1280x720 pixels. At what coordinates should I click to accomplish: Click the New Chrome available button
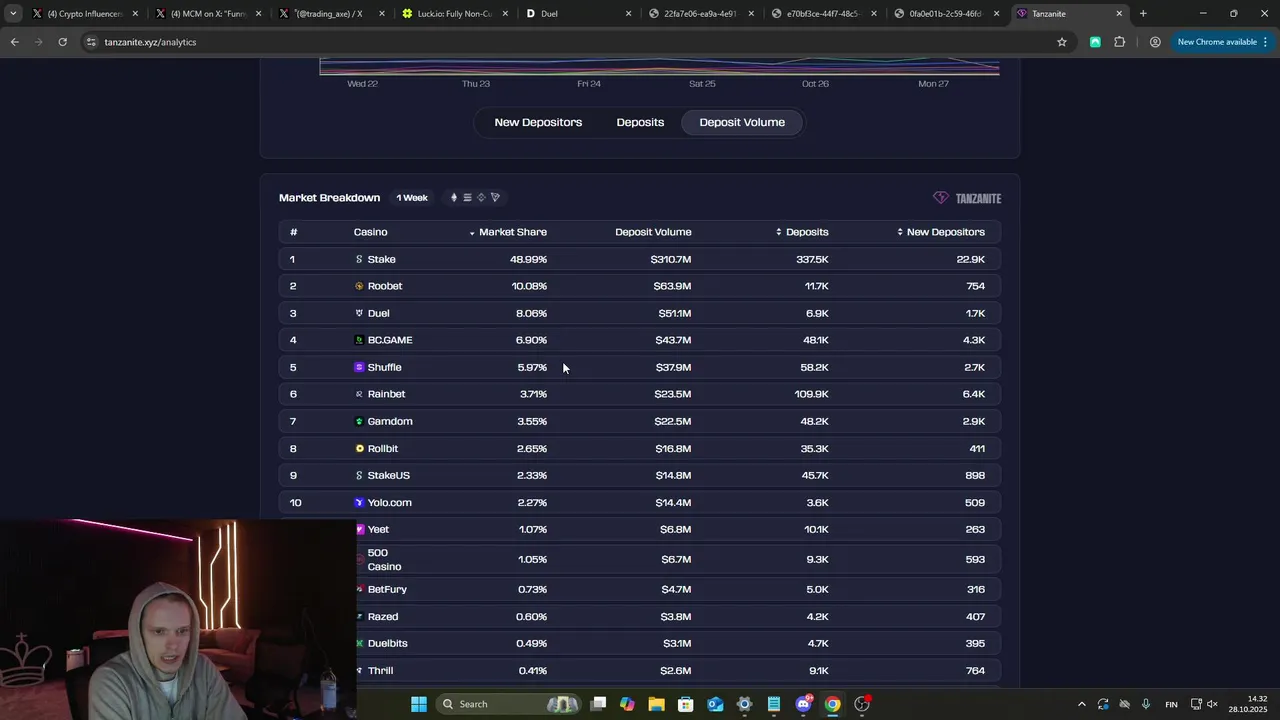point(1217,42)
